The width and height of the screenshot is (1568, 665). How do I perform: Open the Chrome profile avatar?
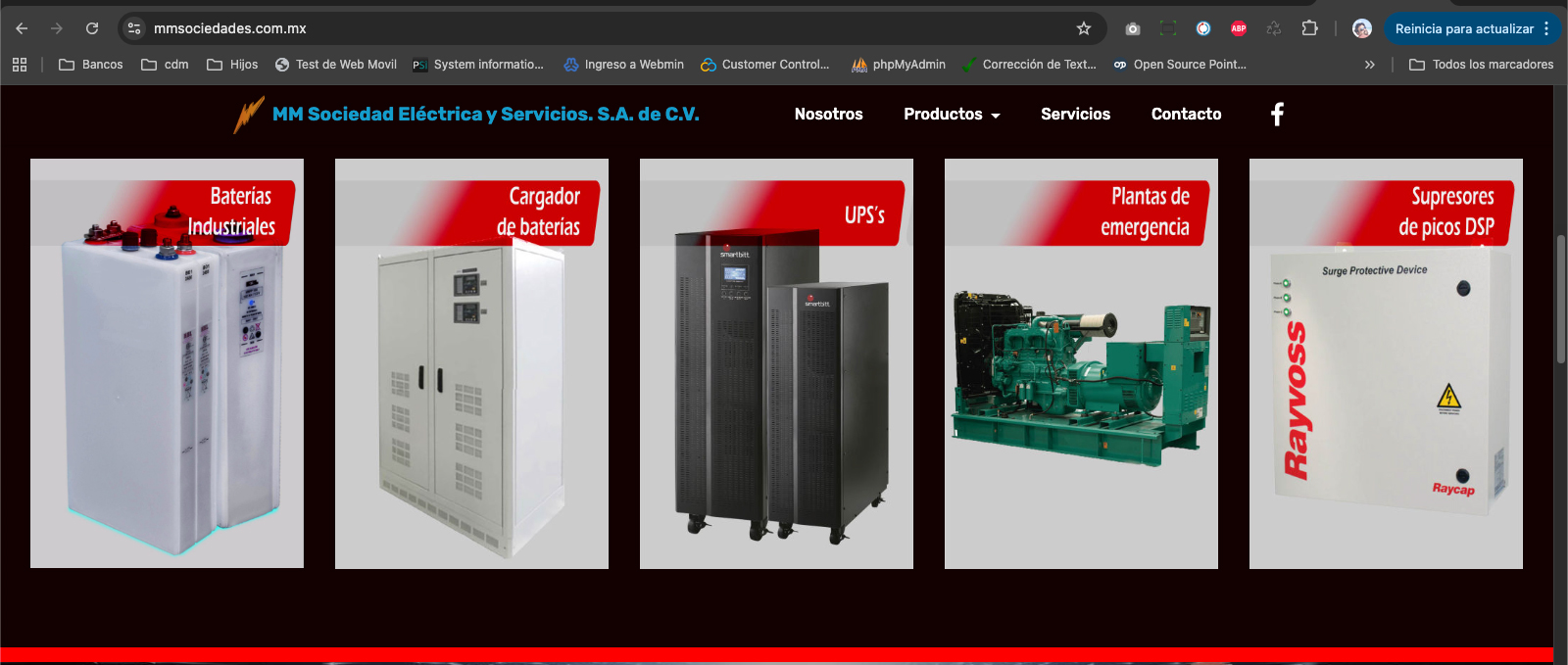point(1362,28)
